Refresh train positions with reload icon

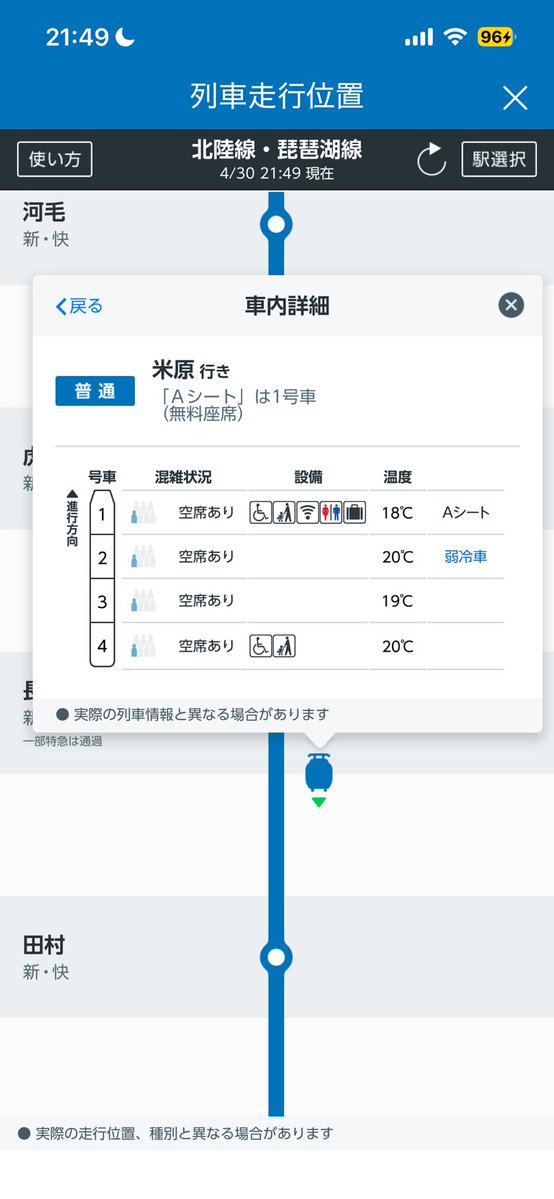point(432,160)
